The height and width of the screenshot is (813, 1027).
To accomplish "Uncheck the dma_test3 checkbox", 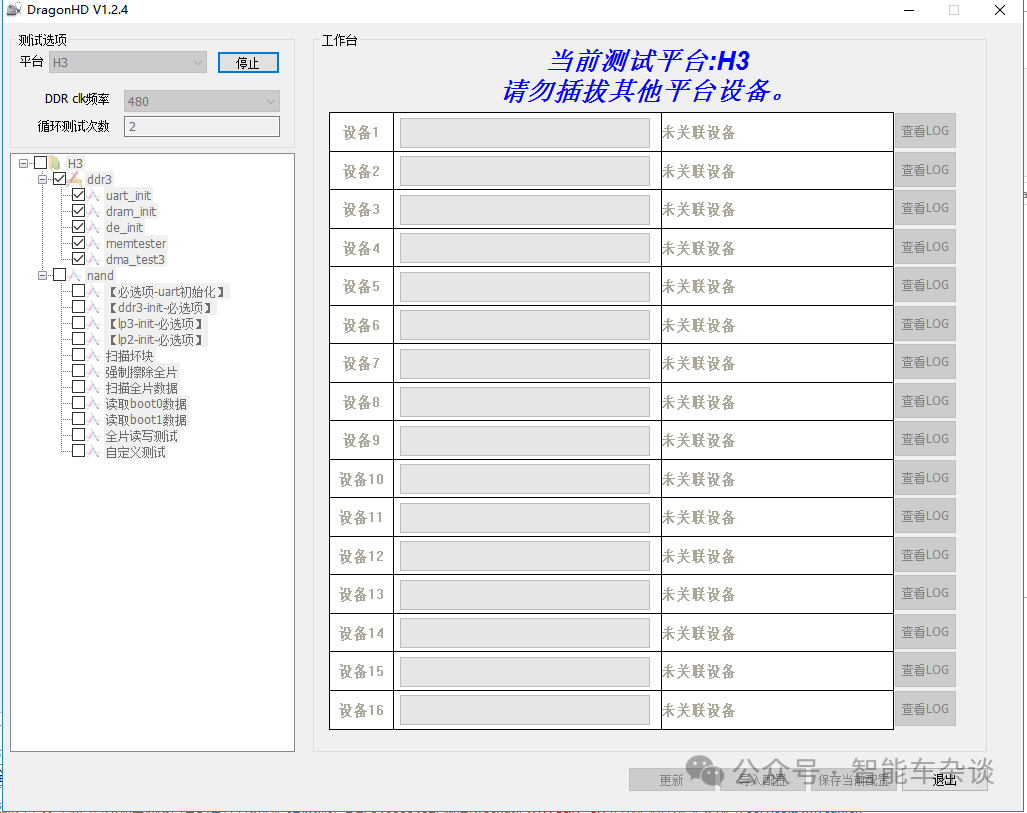I will coord(79,259).
